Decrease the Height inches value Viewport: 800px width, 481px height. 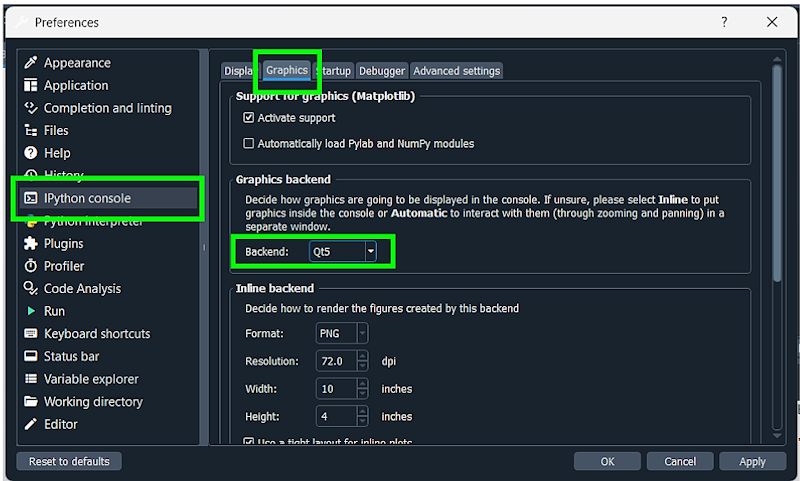pos(362,421)
